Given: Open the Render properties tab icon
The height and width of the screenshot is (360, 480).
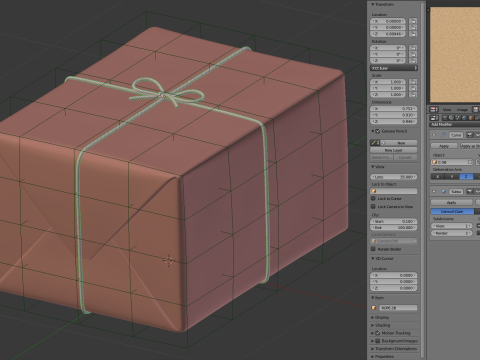Looking at the screenshot, I should tap(445, 118).
